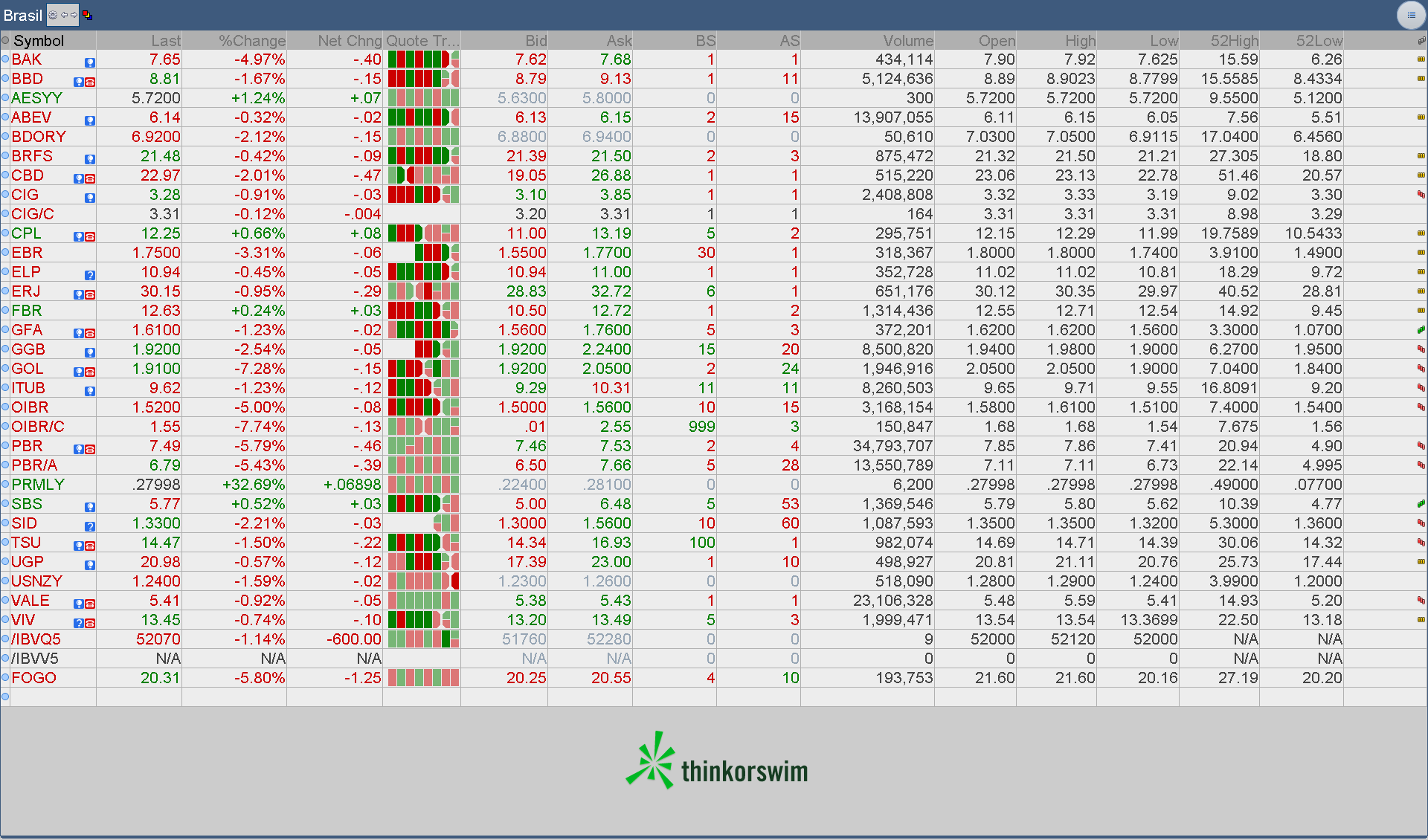
Task: Click the red phone icon in PBR row
Action: click(90, 450)
